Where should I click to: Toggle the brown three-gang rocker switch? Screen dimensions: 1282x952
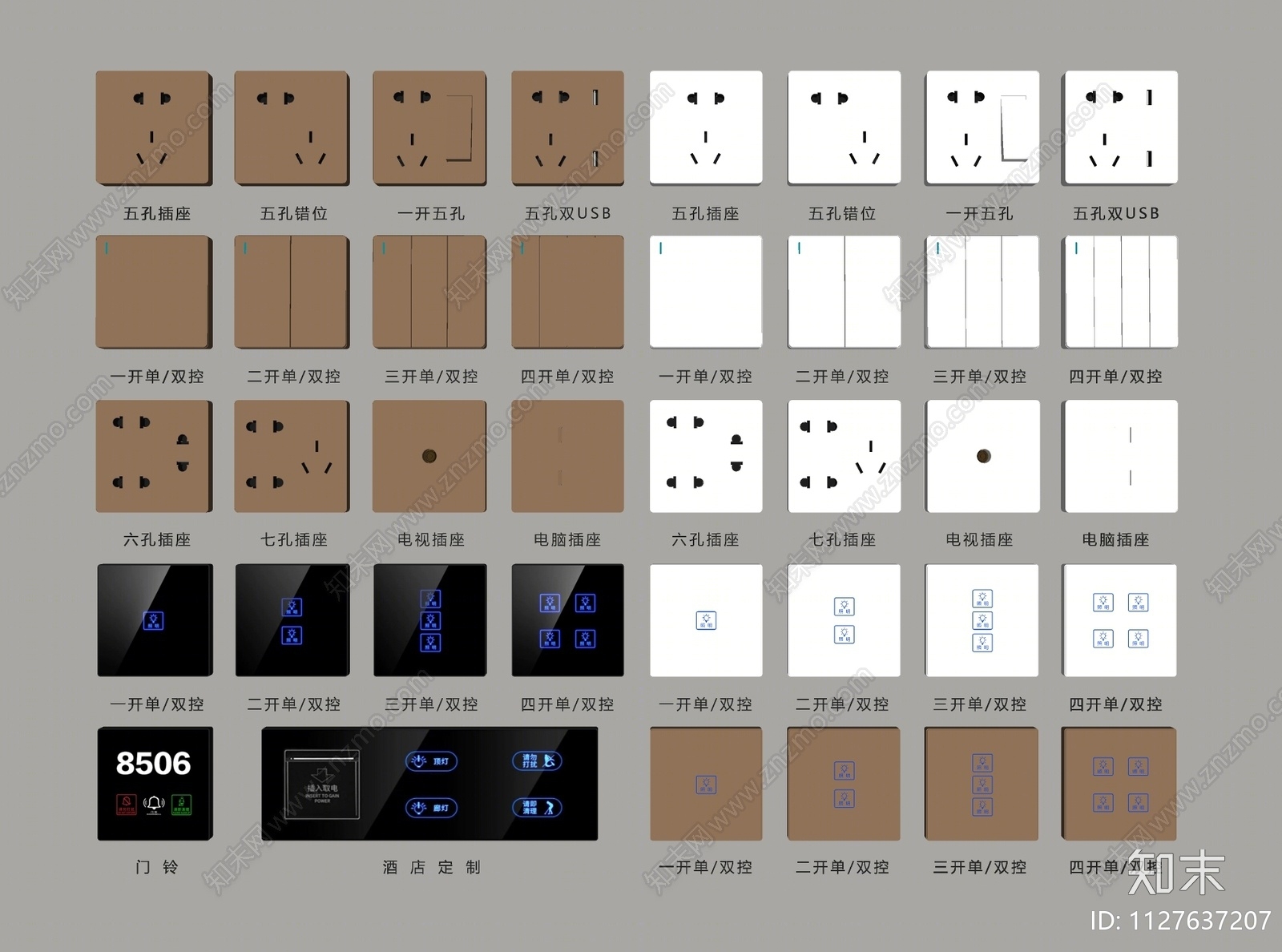click(429, 292)
